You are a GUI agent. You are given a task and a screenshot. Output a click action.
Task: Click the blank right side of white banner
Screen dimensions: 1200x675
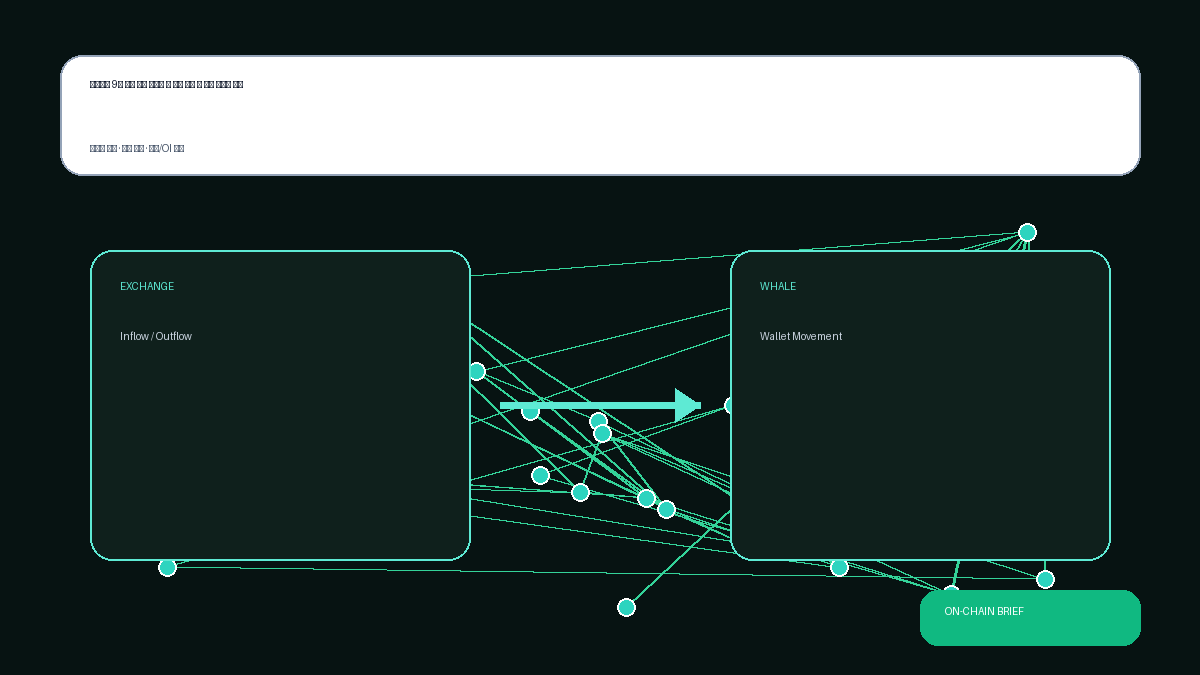(800, 115)
